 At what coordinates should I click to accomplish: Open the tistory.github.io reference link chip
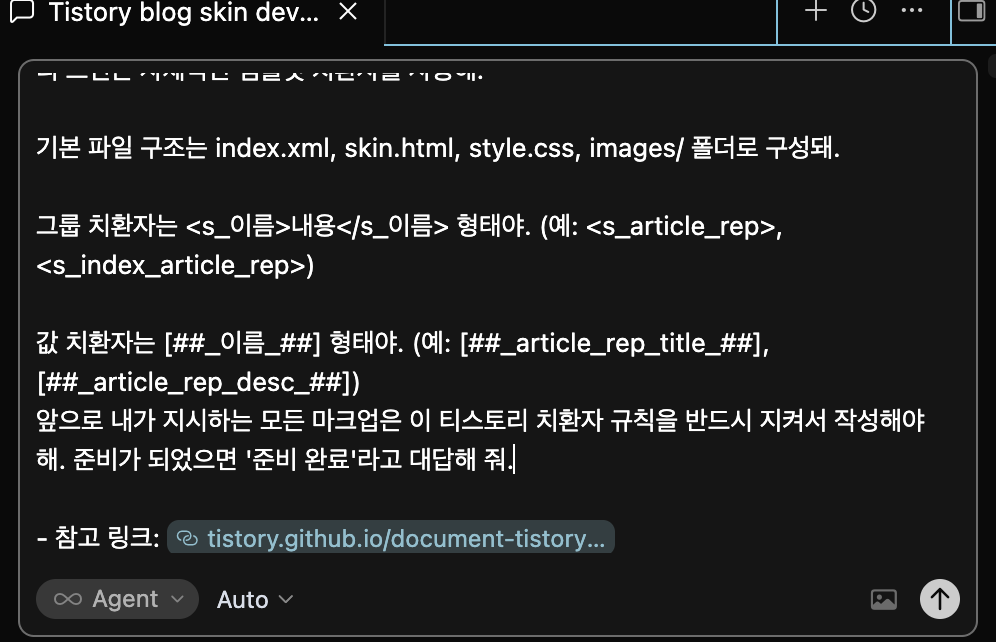(x=391, y=538)
